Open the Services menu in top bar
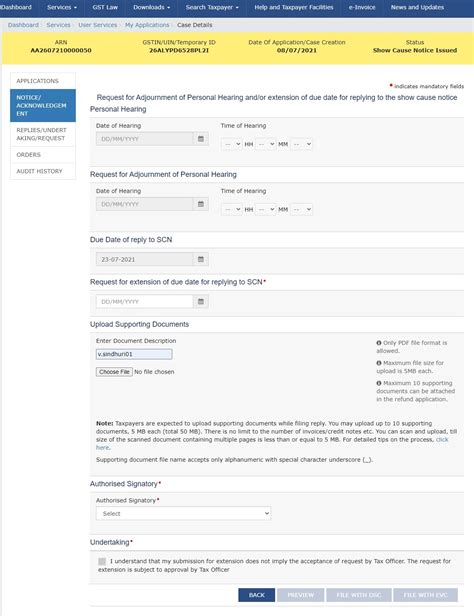This screenshot has width=474, height=616. (62, 7)
